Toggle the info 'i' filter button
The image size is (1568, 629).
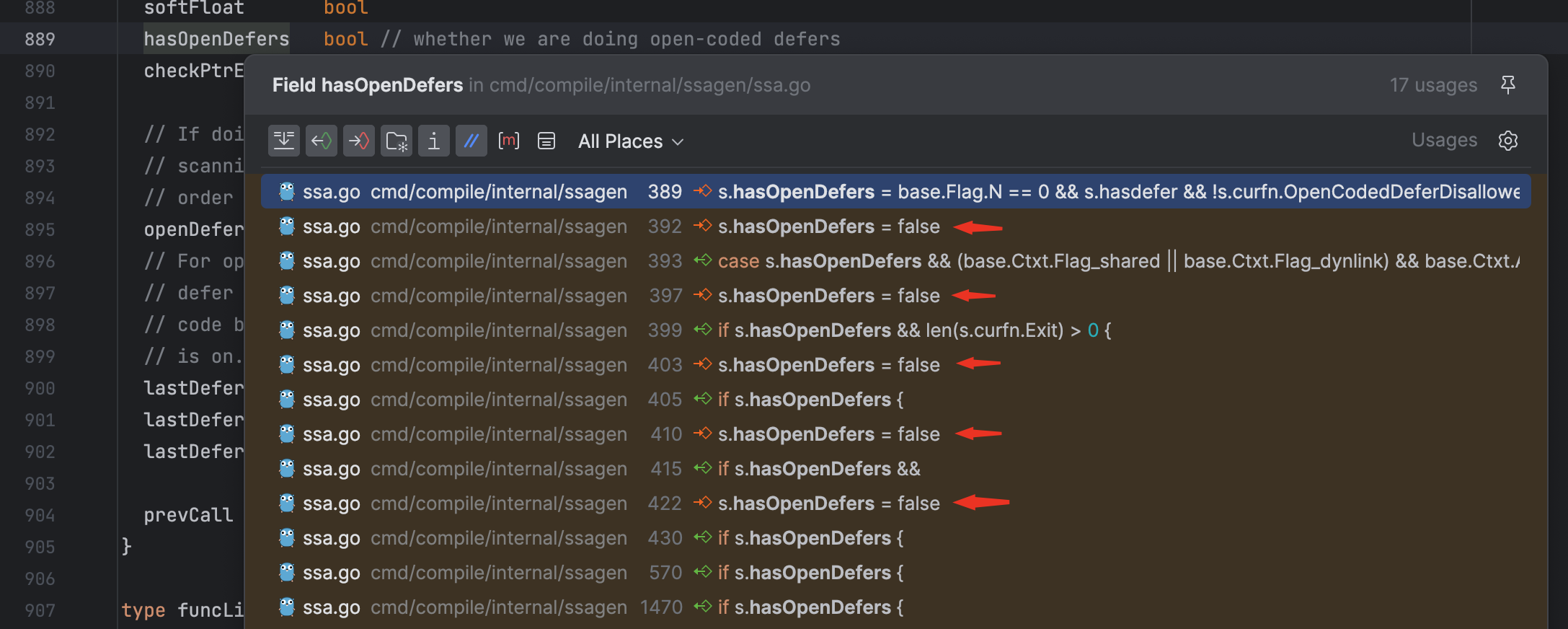434,141
